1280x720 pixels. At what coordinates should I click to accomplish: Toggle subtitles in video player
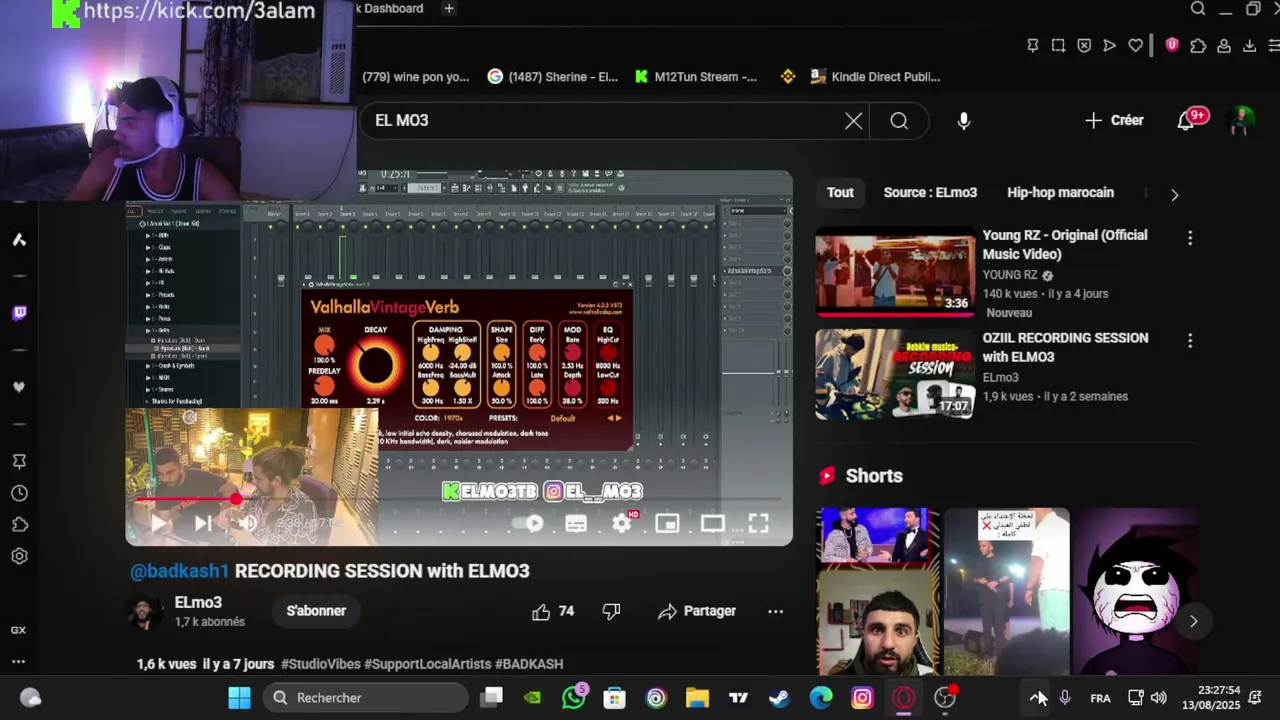[x=576, y=523]
